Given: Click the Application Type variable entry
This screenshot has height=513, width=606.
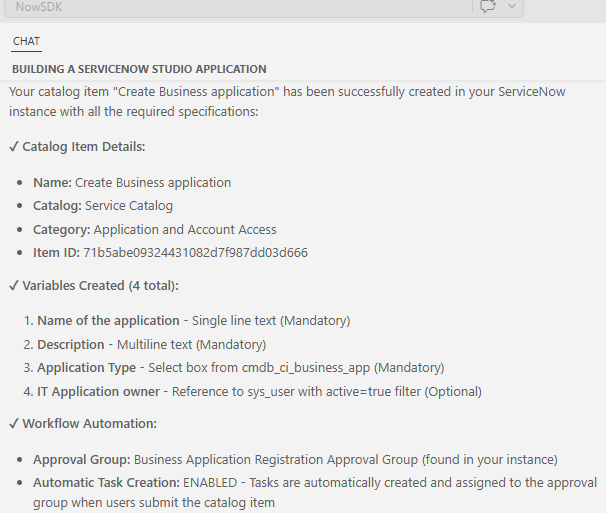Looking at the screenshot, I should 240,368.
